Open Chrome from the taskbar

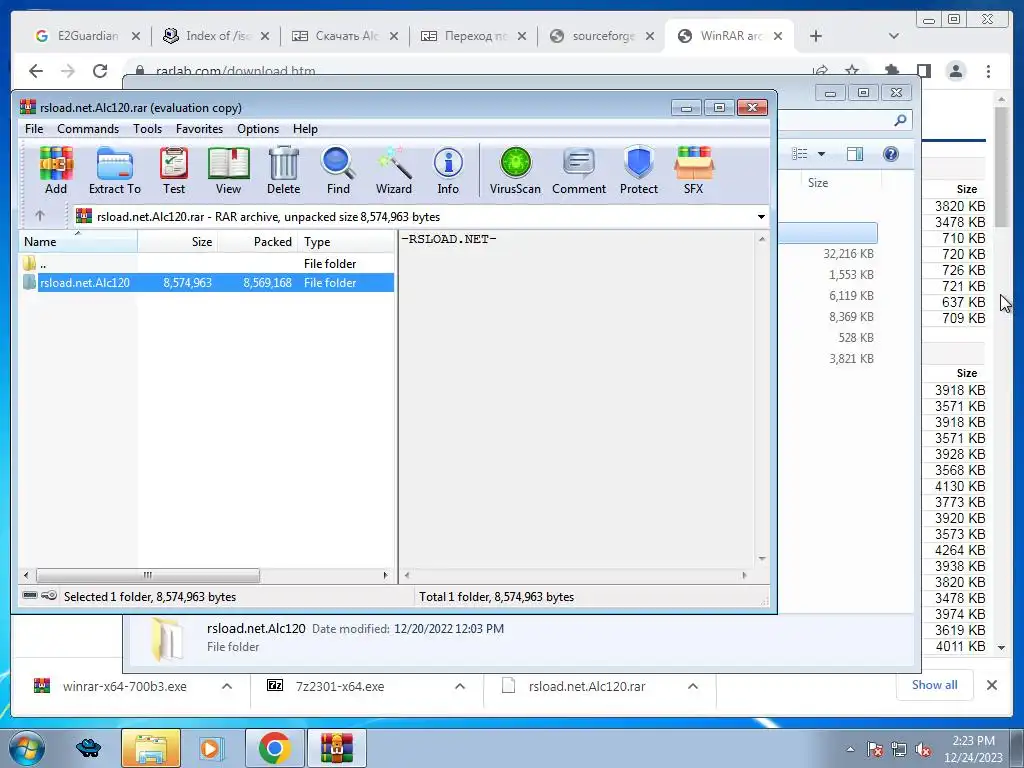point(274,748)
